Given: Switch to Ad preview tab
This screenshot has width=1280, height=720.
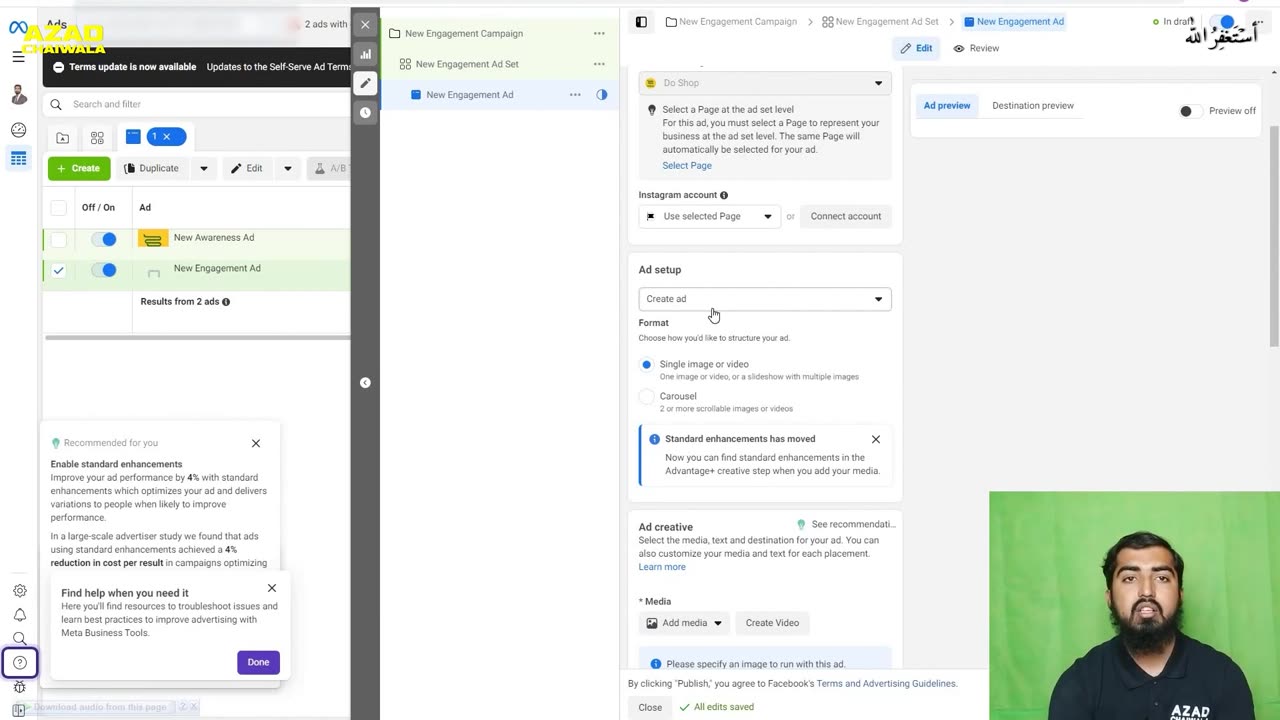Looking at the screenshot, I should (x=947, y=106).
